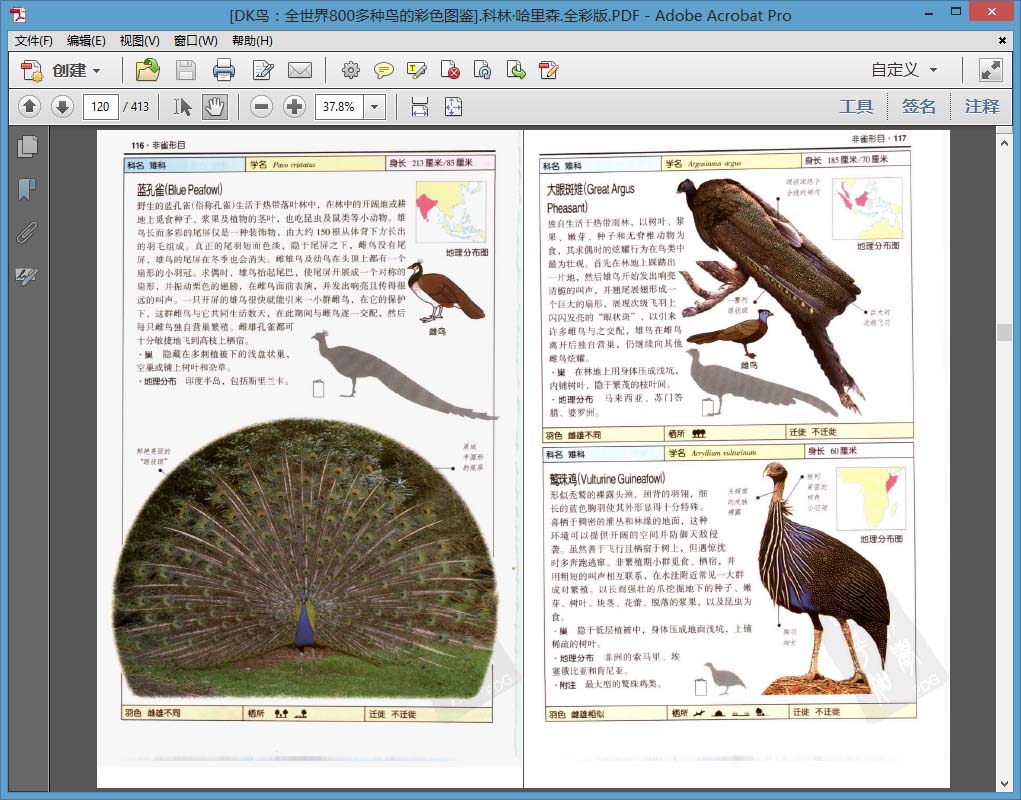
Task: Click the rotate pages icon
Action: (x=483, y=70)
